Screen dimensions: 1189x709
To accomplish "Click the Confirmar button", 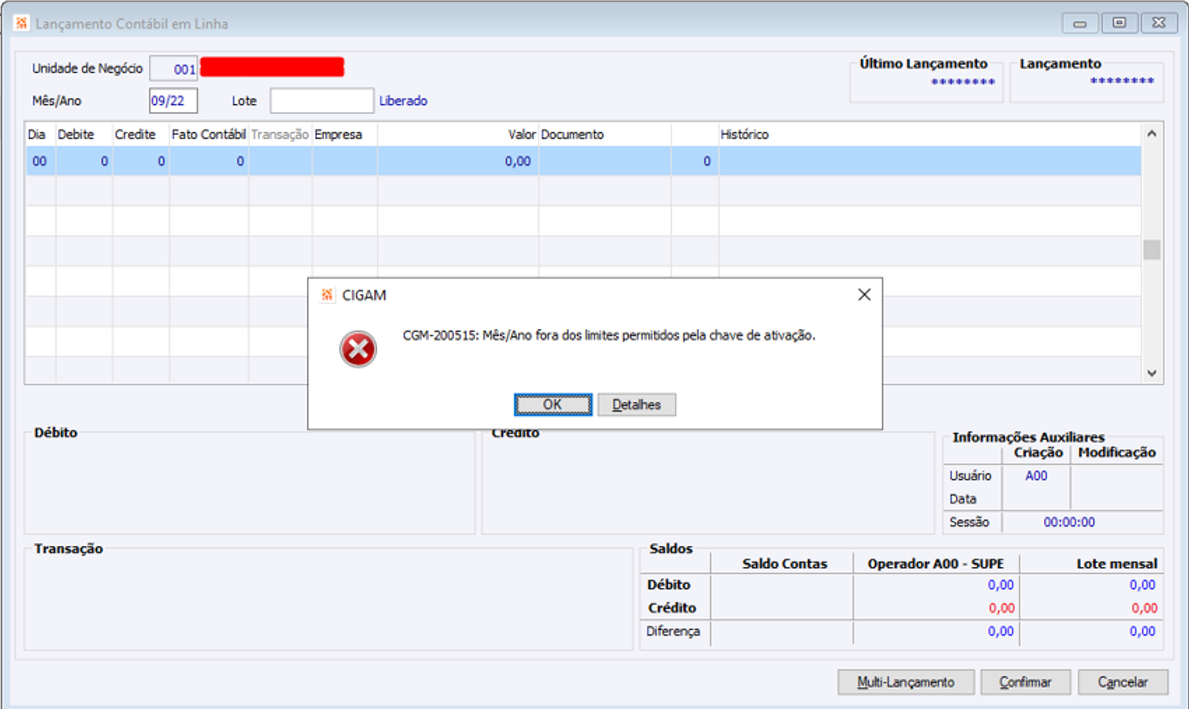I will [x=1025, y=682].
